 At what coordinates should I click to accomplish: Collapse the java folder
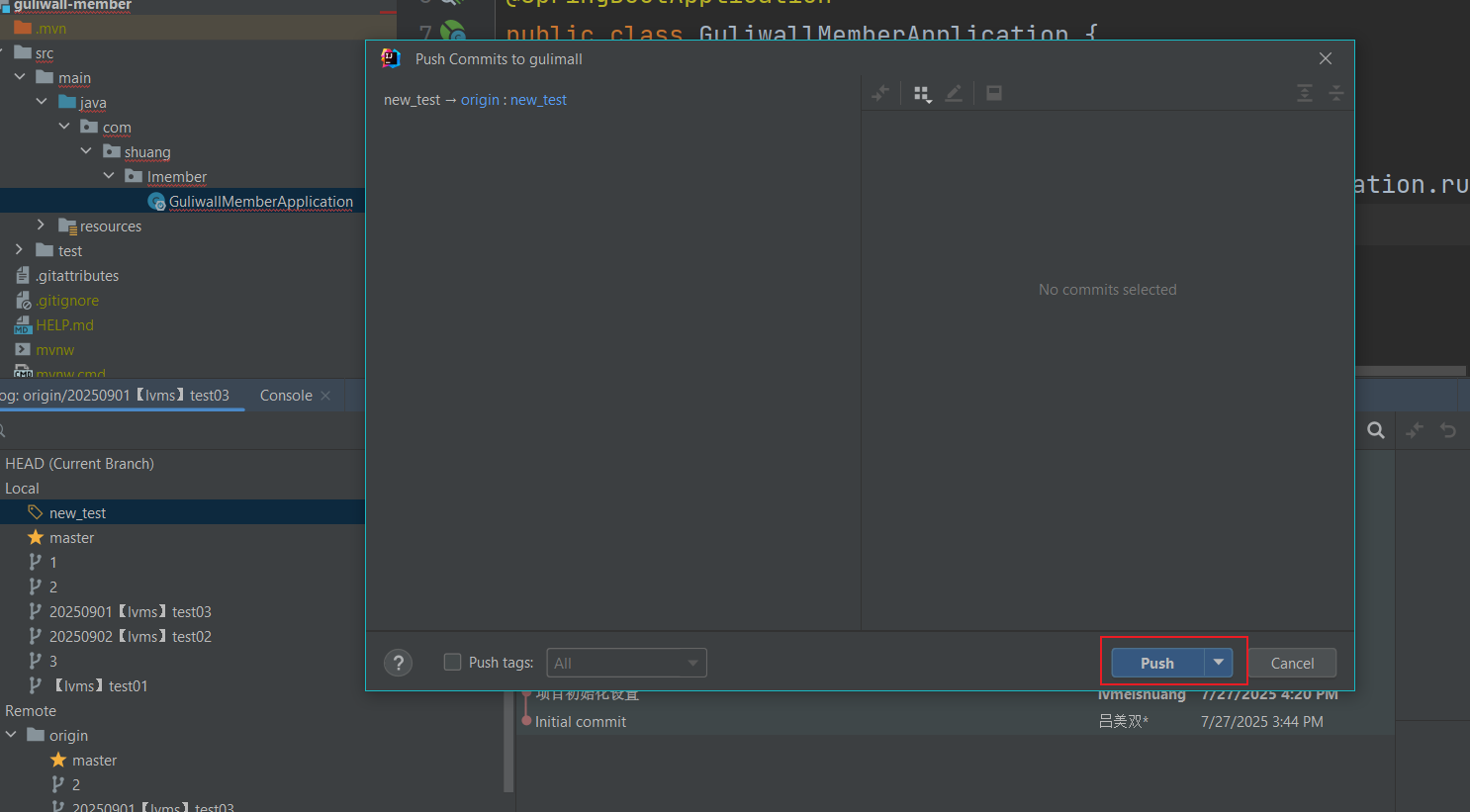coord(42,102)
